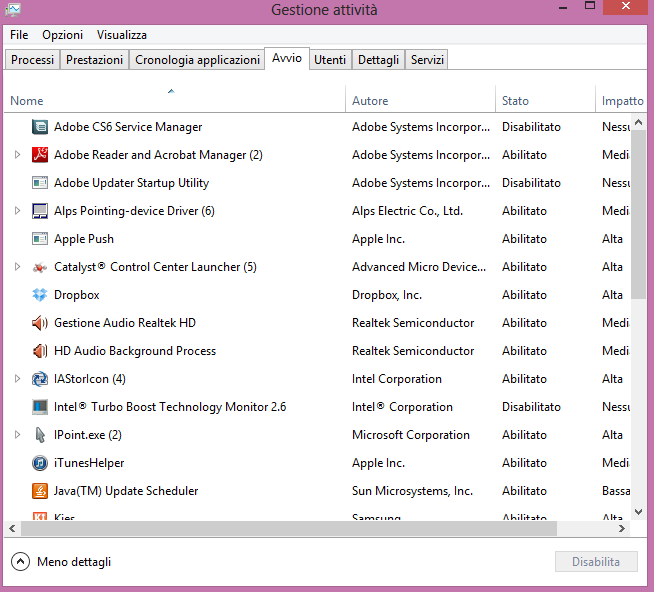This screenshot has width=654, height=592.
Task: Click the Java Update Scheduler icon
Action: (x=40, y=491)
